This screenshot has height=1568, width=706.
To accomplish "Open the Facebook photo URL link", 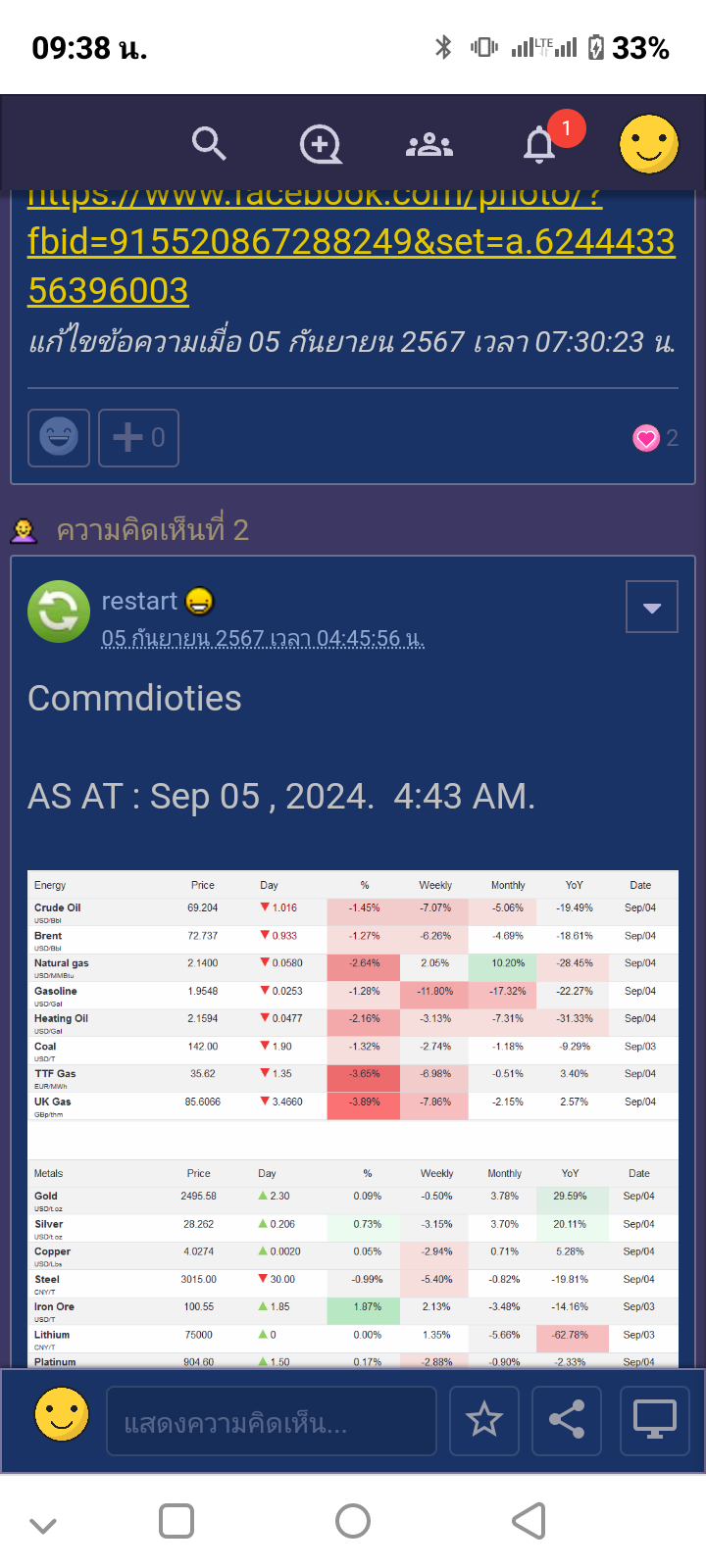I will point(351,241).
